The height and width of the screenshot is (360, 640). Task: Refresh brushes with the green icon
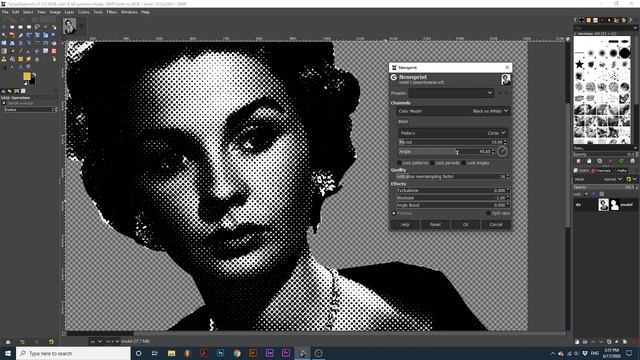click(x=621, y=161)
